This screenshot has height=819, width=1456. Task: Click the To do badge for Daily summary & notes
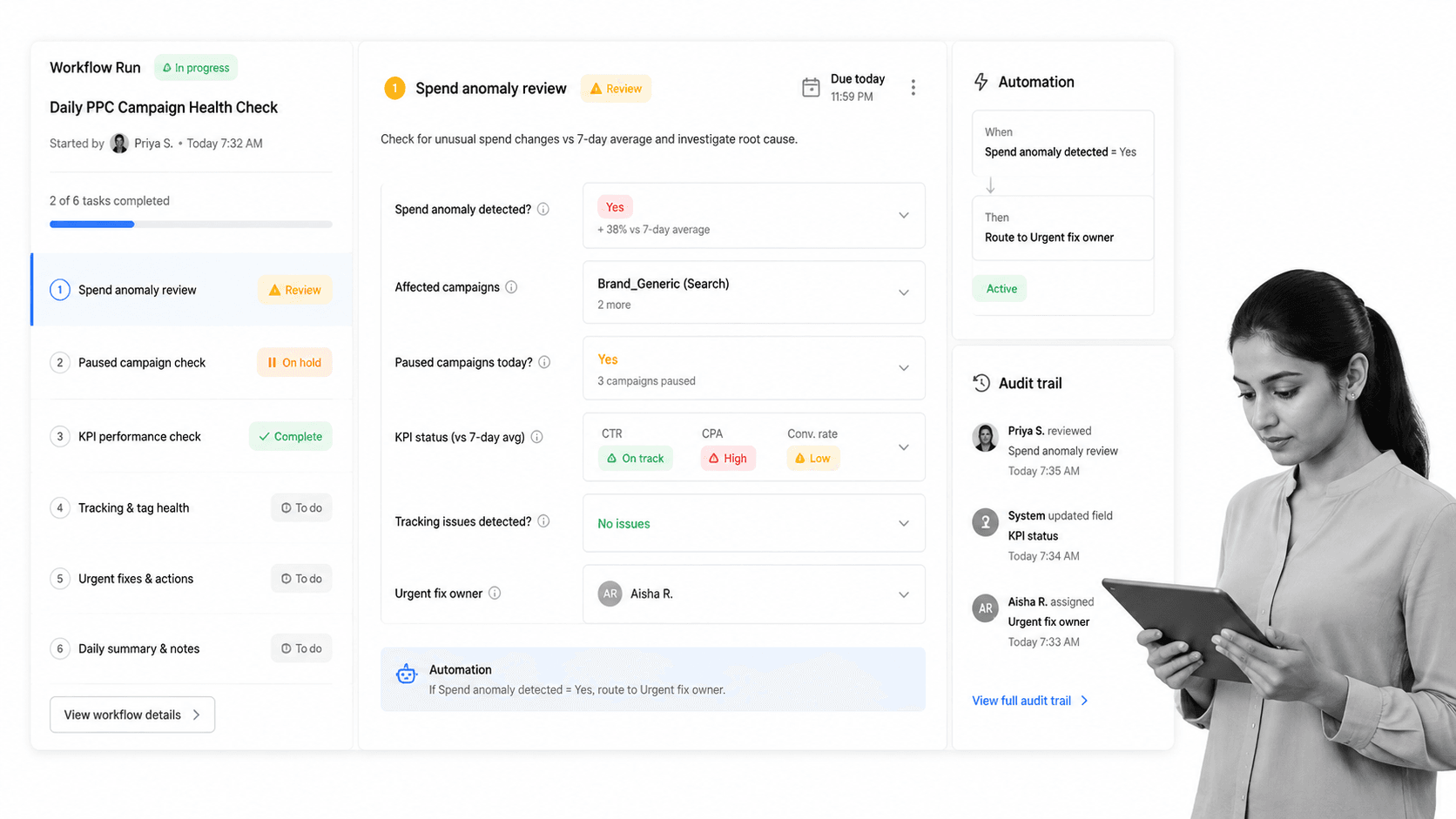point(301,648)
